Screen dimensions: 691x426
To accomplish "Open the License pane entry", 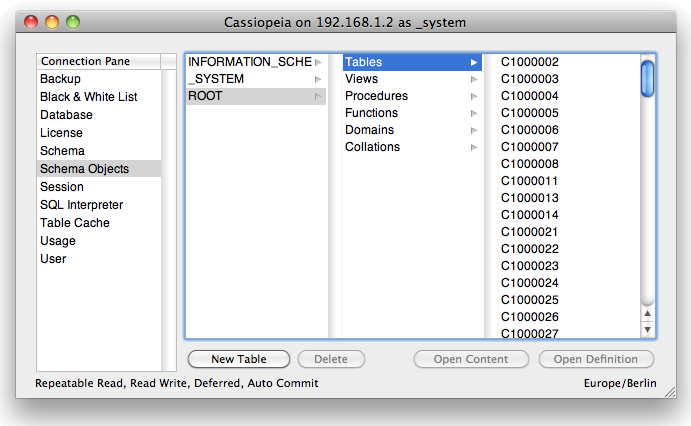I will pos(62,133).
